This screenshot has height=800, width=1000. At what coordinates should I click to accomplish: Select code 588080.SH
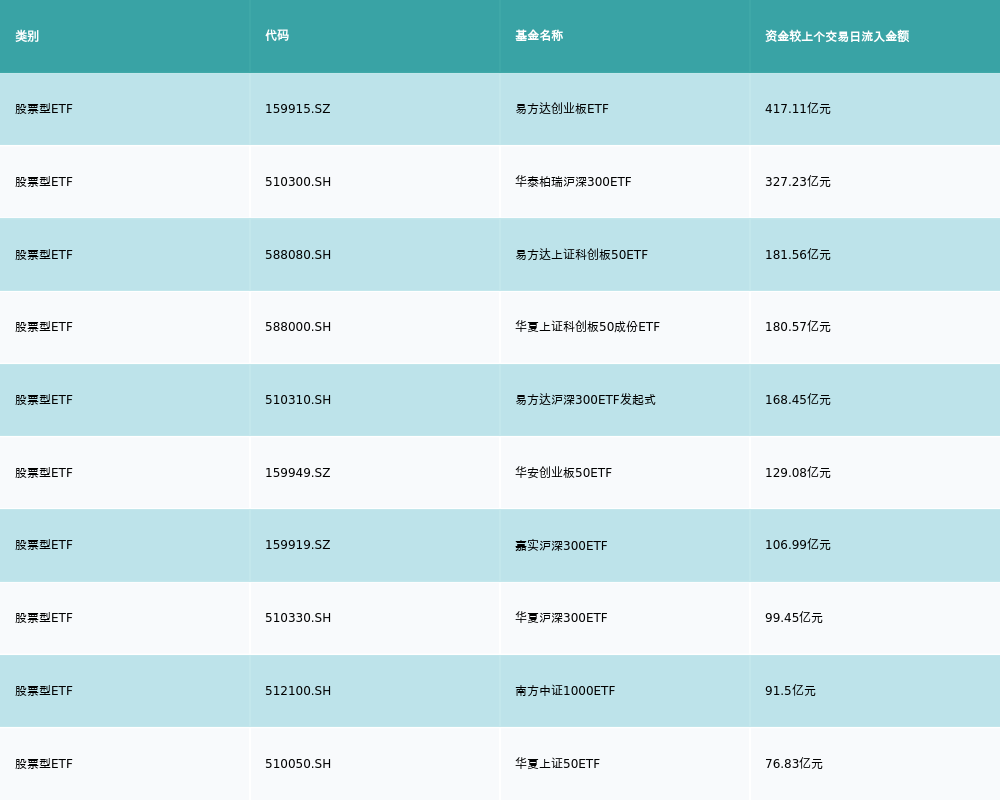pyautogui.click(x=298, y=255)
